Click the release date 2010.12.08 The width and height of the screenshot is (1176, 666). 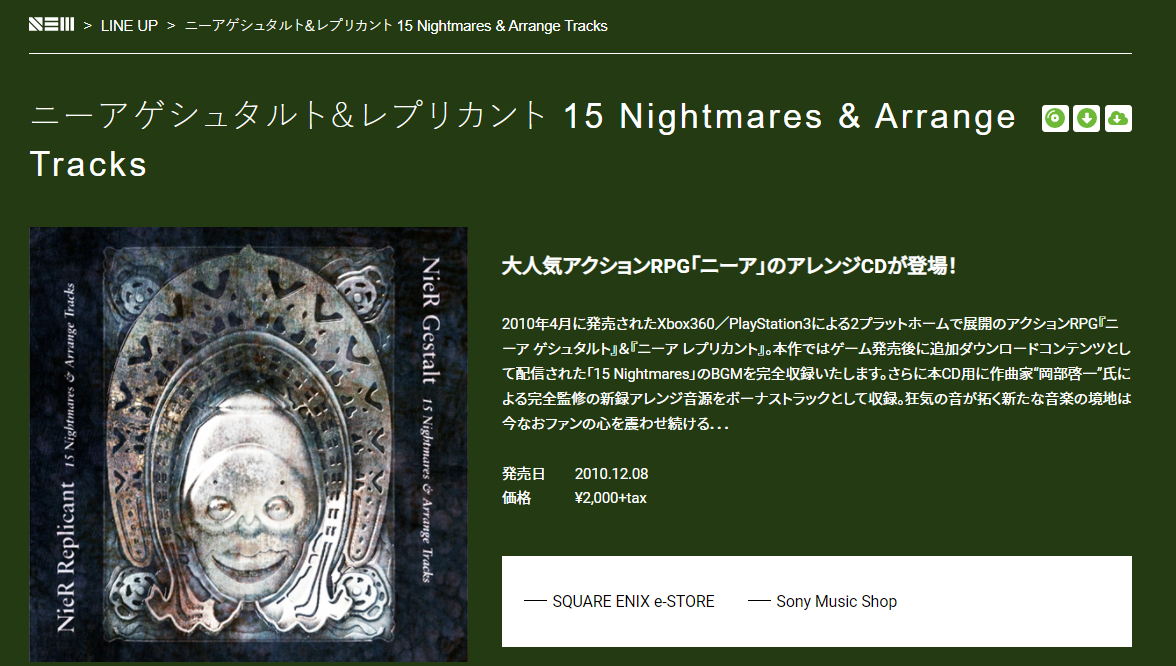click(x=611, y=474)
